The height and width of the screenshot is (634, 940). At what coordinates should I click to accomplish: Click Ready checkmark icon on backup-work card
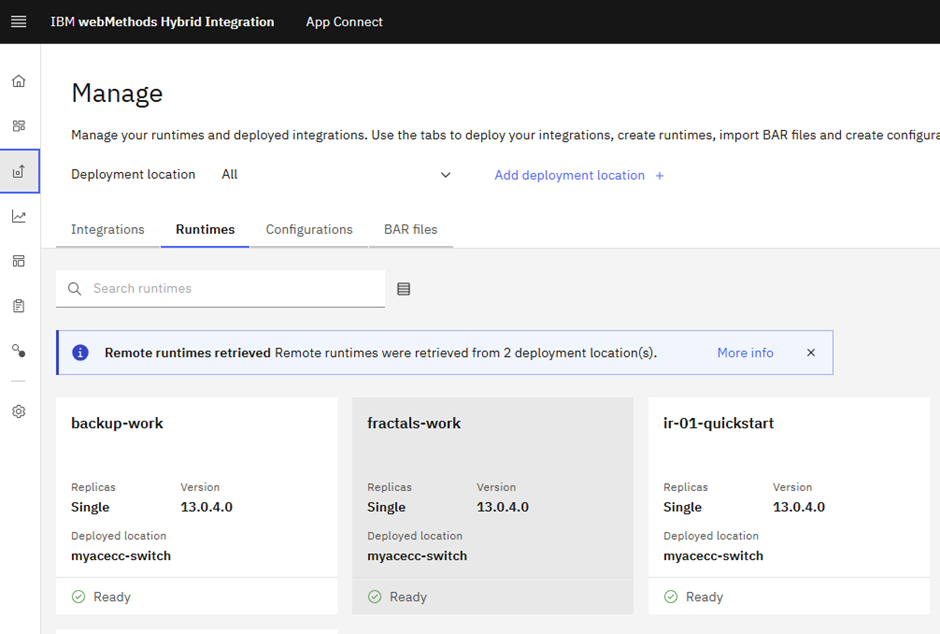pos(79,597)
